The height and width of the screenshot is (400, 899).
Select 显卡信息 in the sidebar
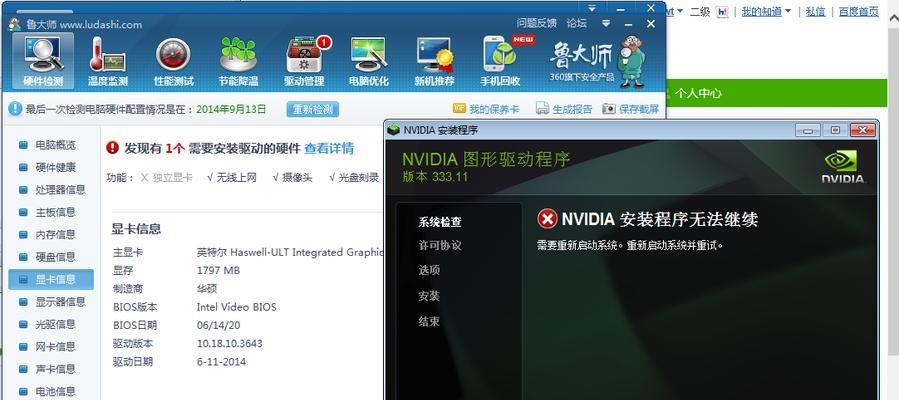[52, 280]
